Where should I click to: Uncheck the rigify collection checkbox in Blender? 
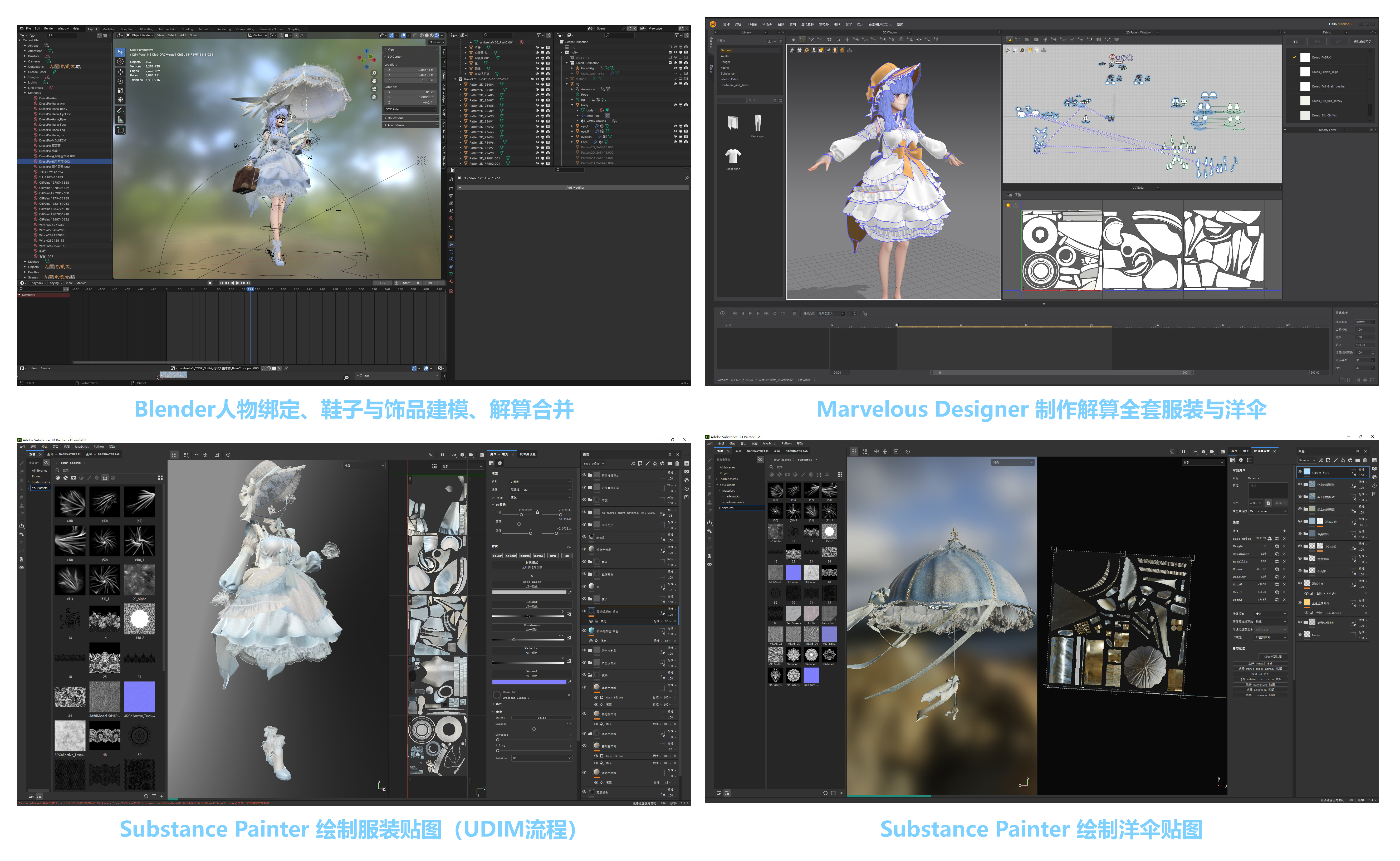[x=670, y=52]
